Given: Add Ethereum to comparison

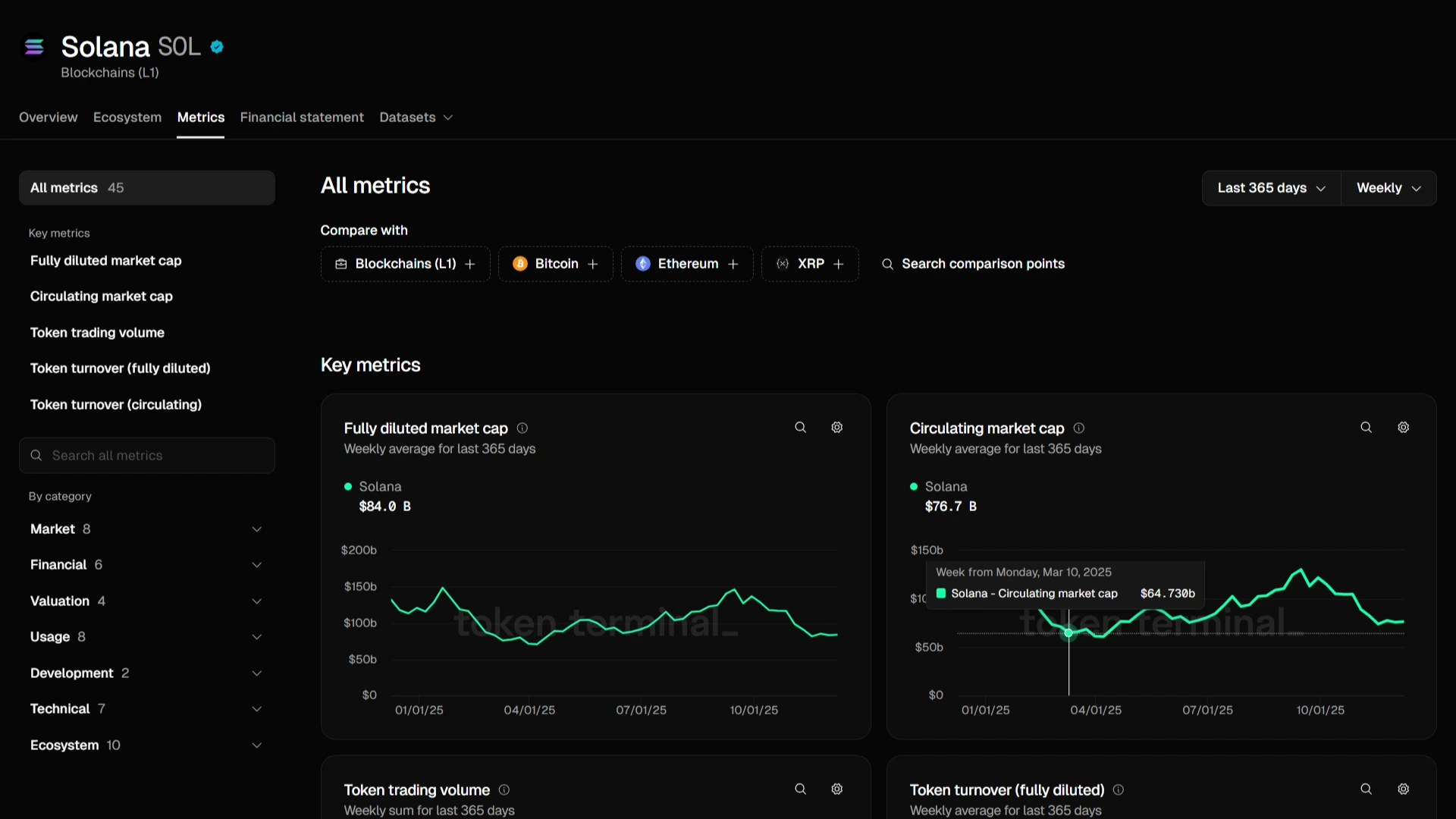Looking at the screenshot, I should [x=686, y=264].
